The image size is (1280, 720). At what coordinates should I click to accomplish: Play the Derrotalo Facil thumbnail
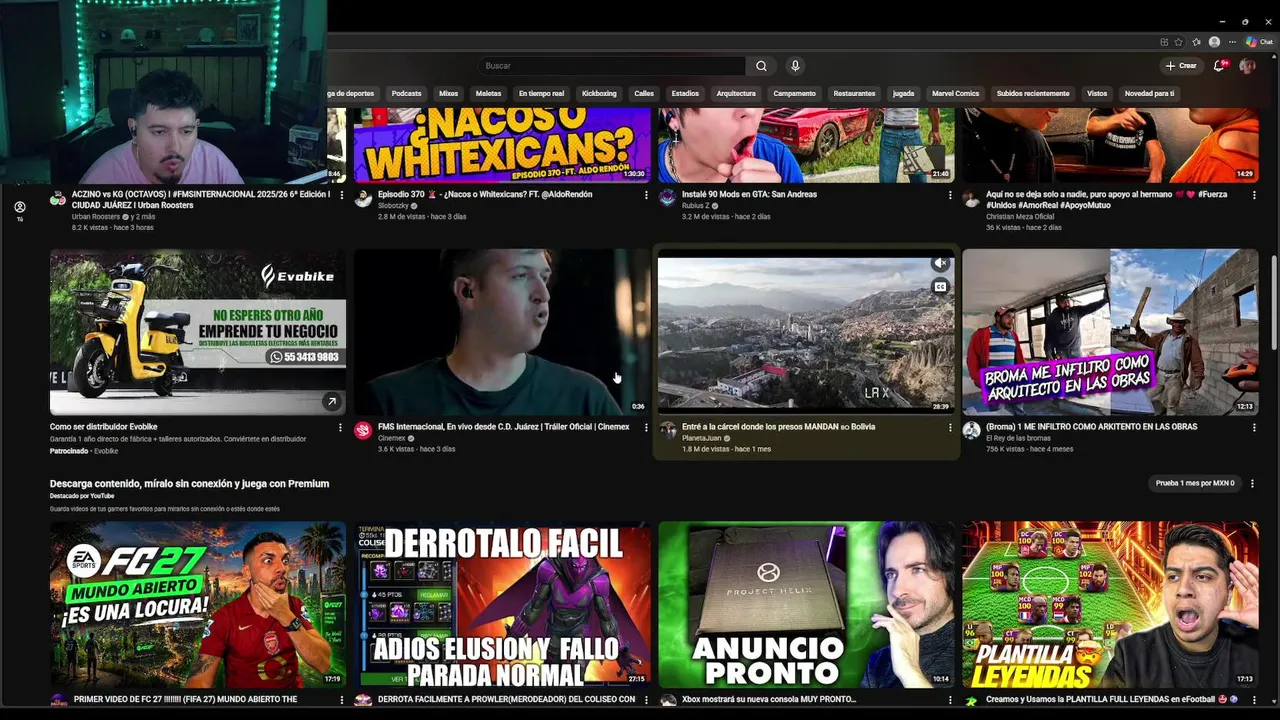coord(502,604)
